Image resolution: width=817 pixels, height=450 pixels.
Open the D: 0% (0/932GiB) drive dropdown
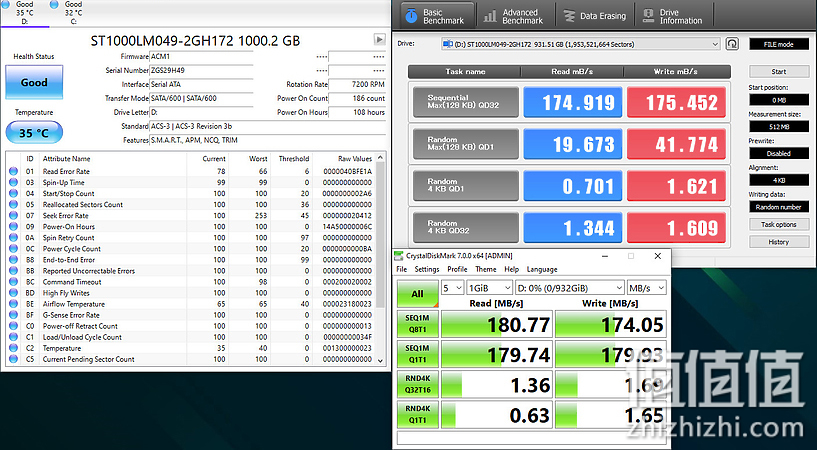click(x=570, y=288)
